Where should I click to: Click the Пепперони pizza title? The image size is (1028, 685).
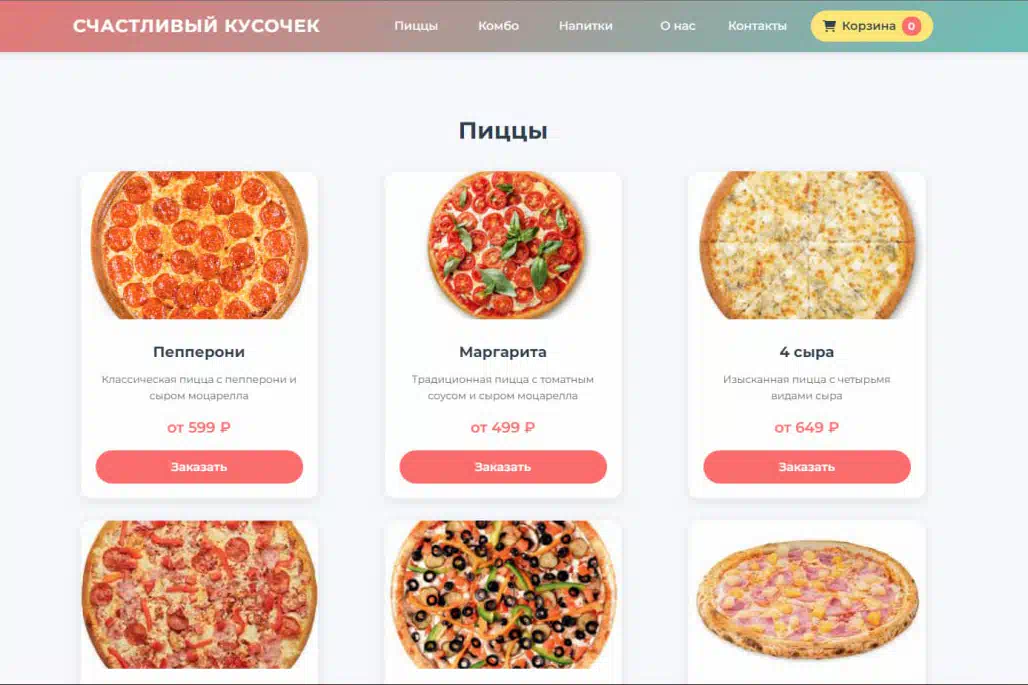[199, 352]
